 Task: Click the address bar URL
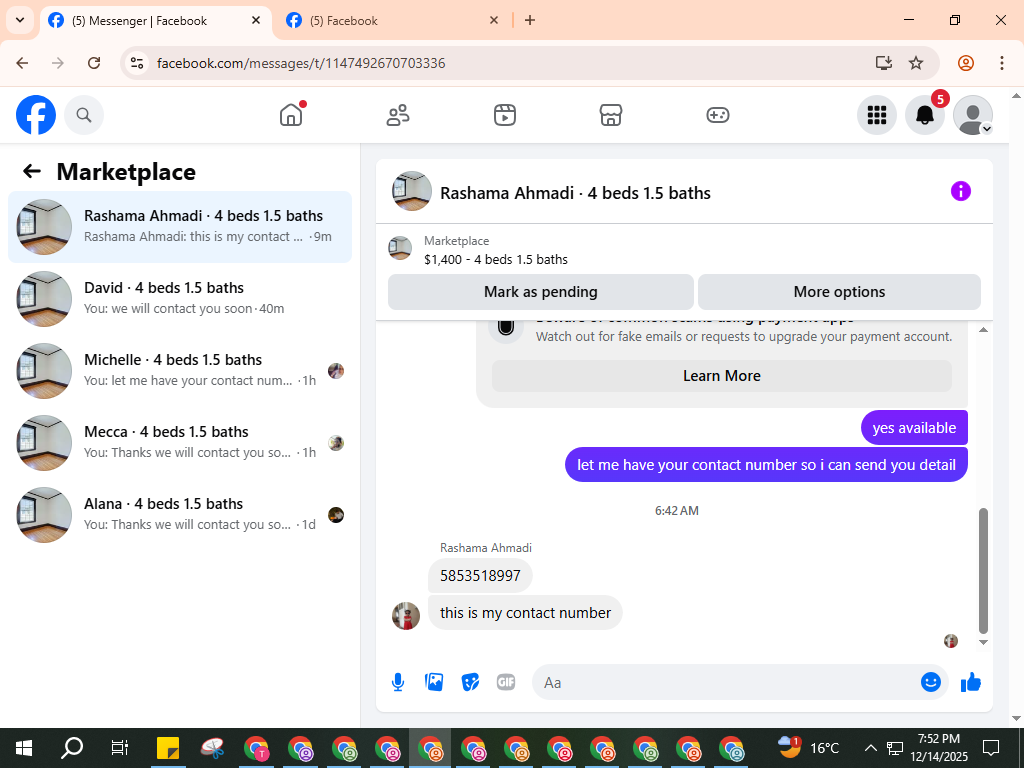301,63
